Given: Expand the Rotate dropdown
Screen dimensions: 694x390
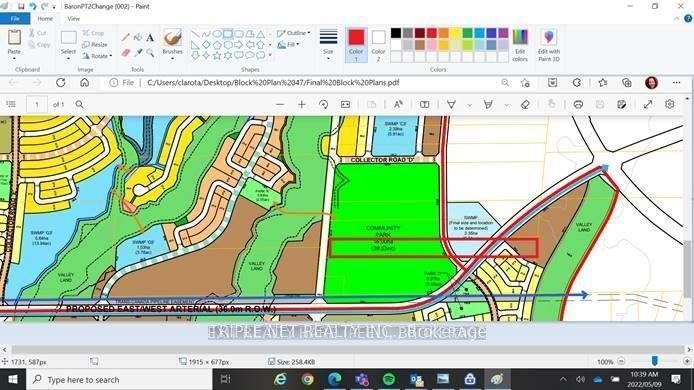Looking at the screenshot, I should click(x=97, y=56).
